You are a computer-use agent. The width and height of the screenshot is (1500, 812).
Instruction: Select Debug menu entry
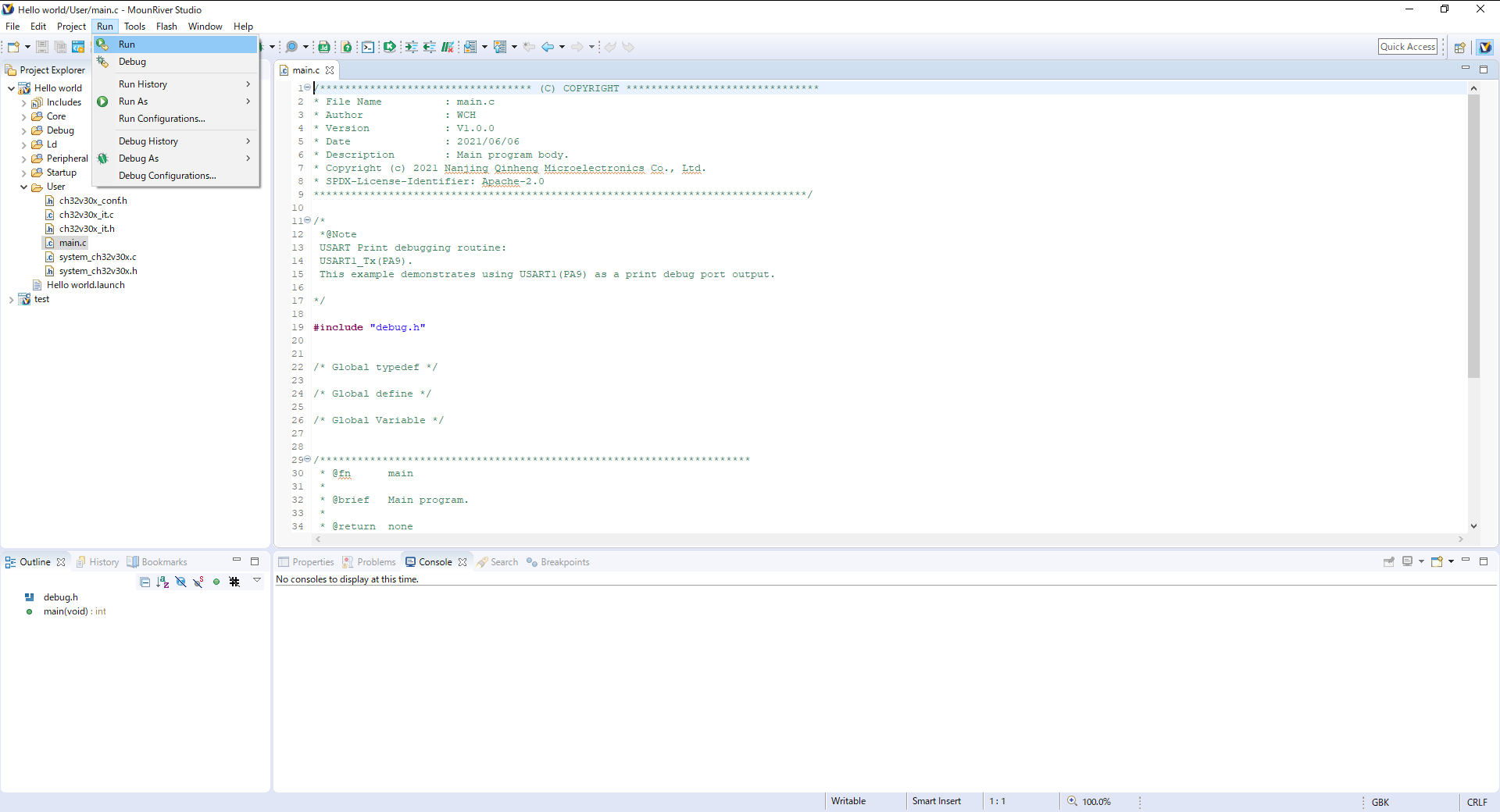click(176, 62)
